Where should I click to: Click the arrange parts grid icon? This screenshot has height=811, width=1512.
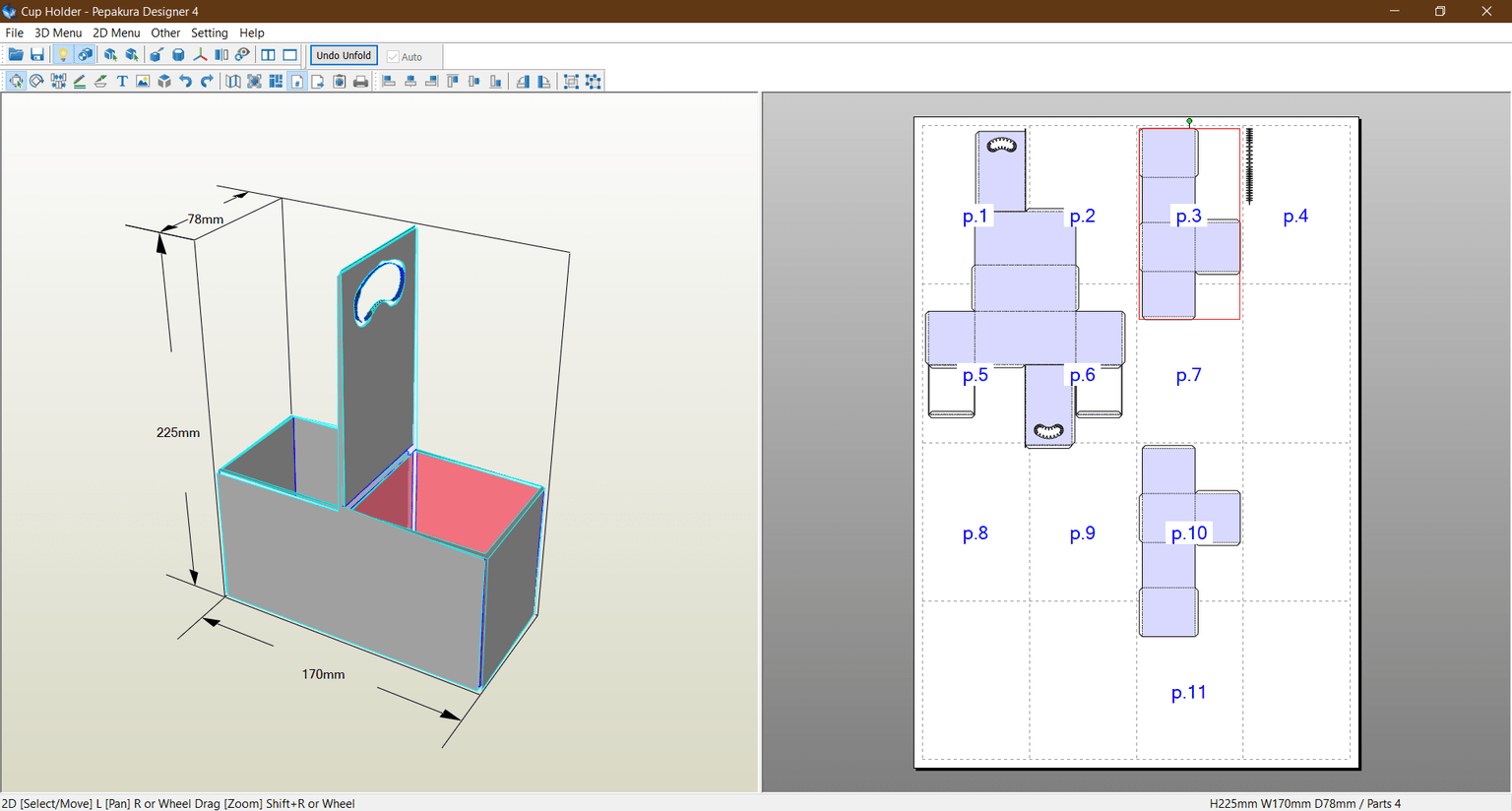[x=276, y=82]
